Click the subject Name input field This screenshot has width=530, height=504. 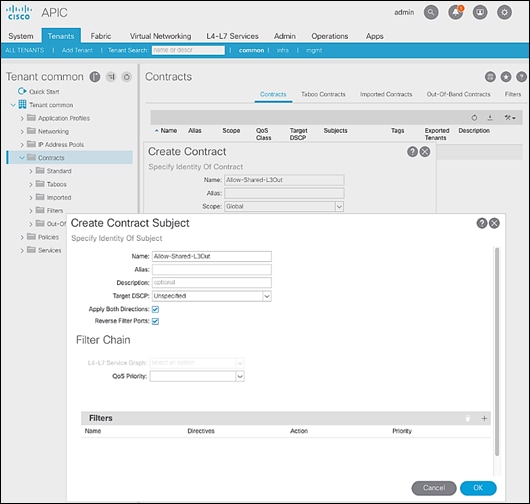coord(212,257)
